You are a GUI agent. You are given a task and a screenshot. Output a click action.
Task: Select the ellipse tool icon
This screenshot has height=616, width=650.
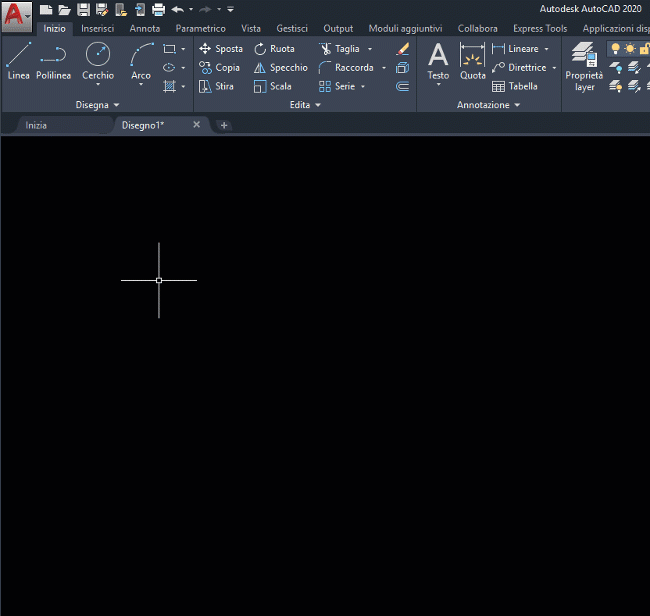[x=169, y=67]
